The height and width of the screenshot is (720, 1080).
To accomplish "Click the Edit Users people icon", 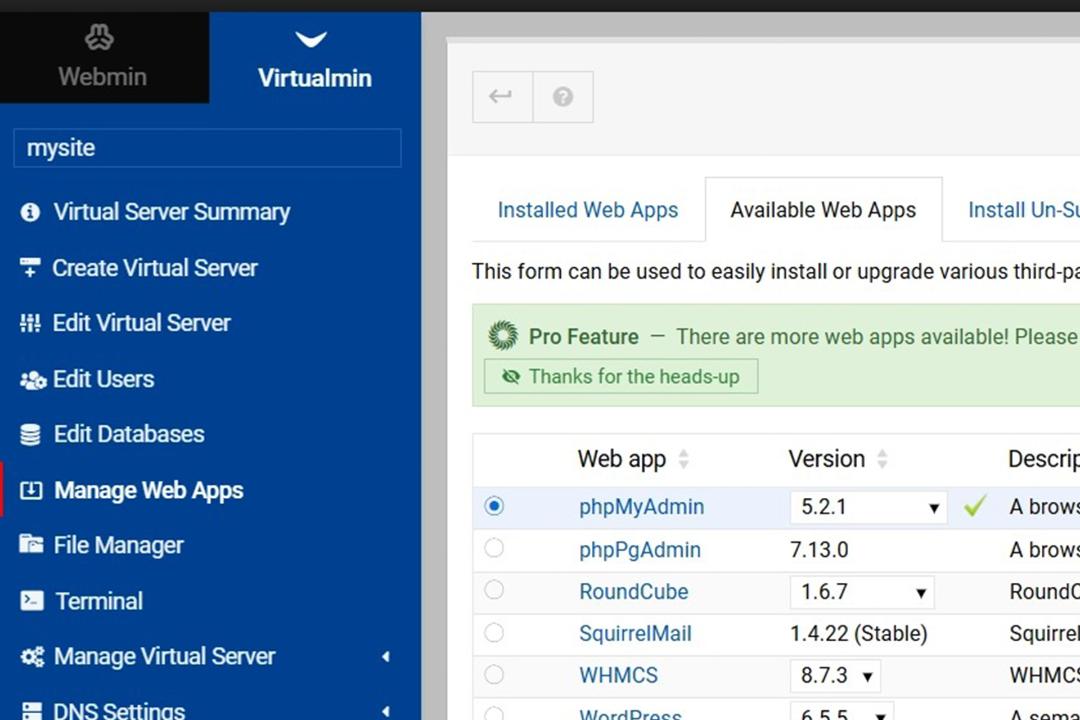I will tap(32, 380).
